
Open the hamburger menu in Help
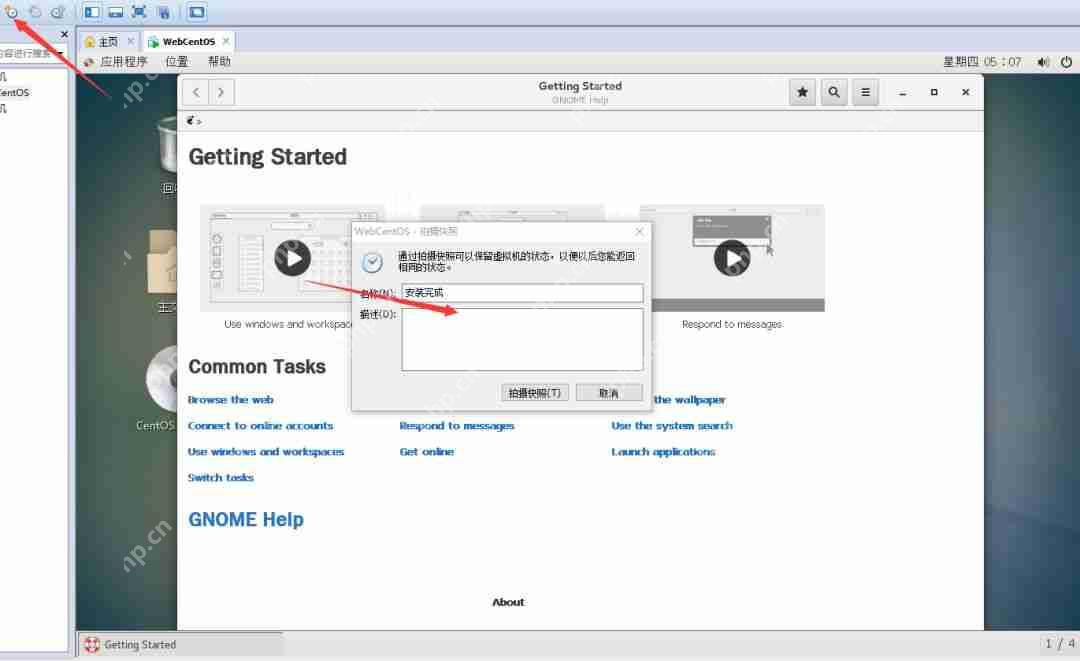(865, 92)
